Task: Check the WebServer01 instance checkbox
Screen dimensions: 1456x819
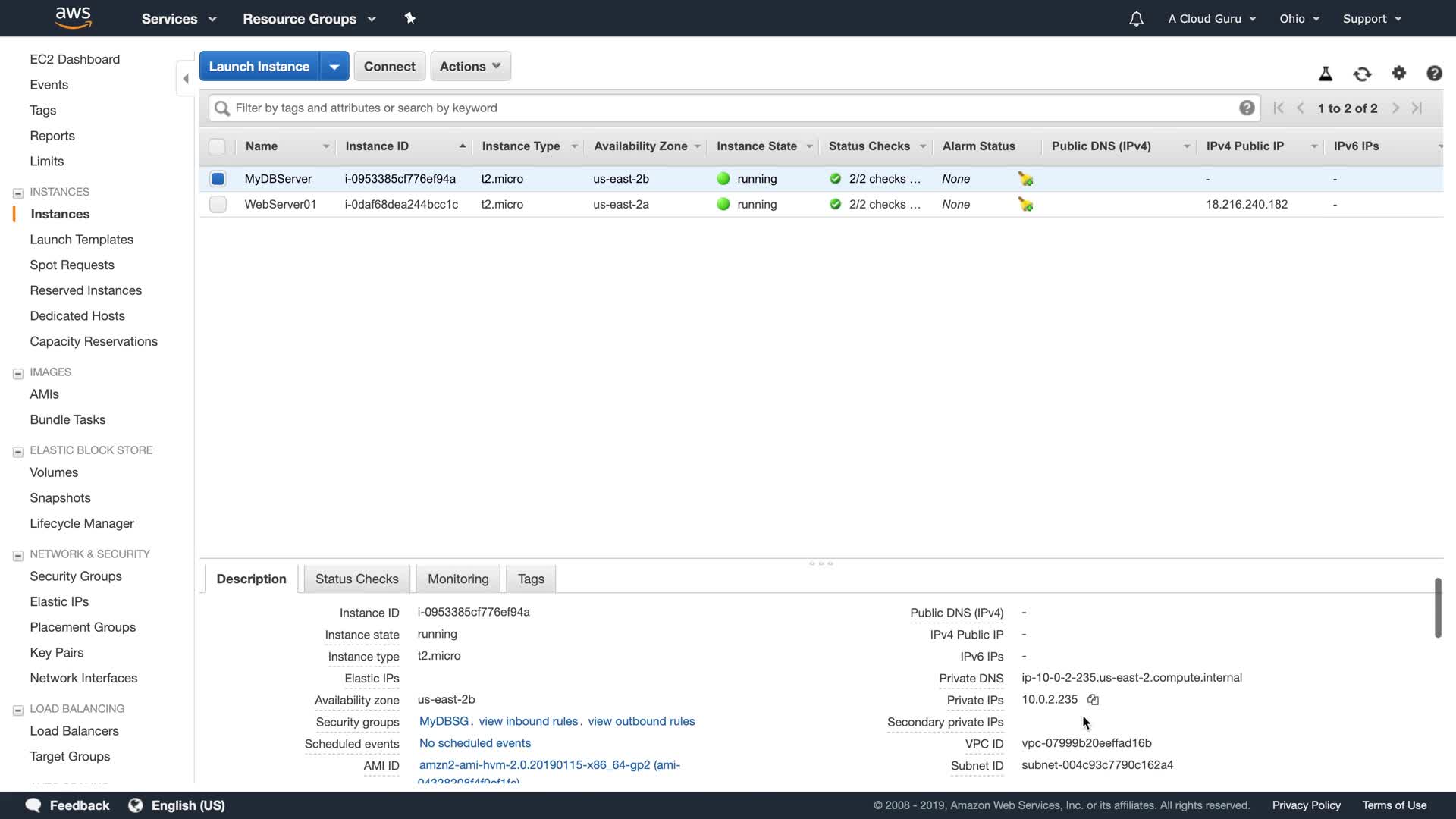Action: pyautogui.click(x=218, y=205)
